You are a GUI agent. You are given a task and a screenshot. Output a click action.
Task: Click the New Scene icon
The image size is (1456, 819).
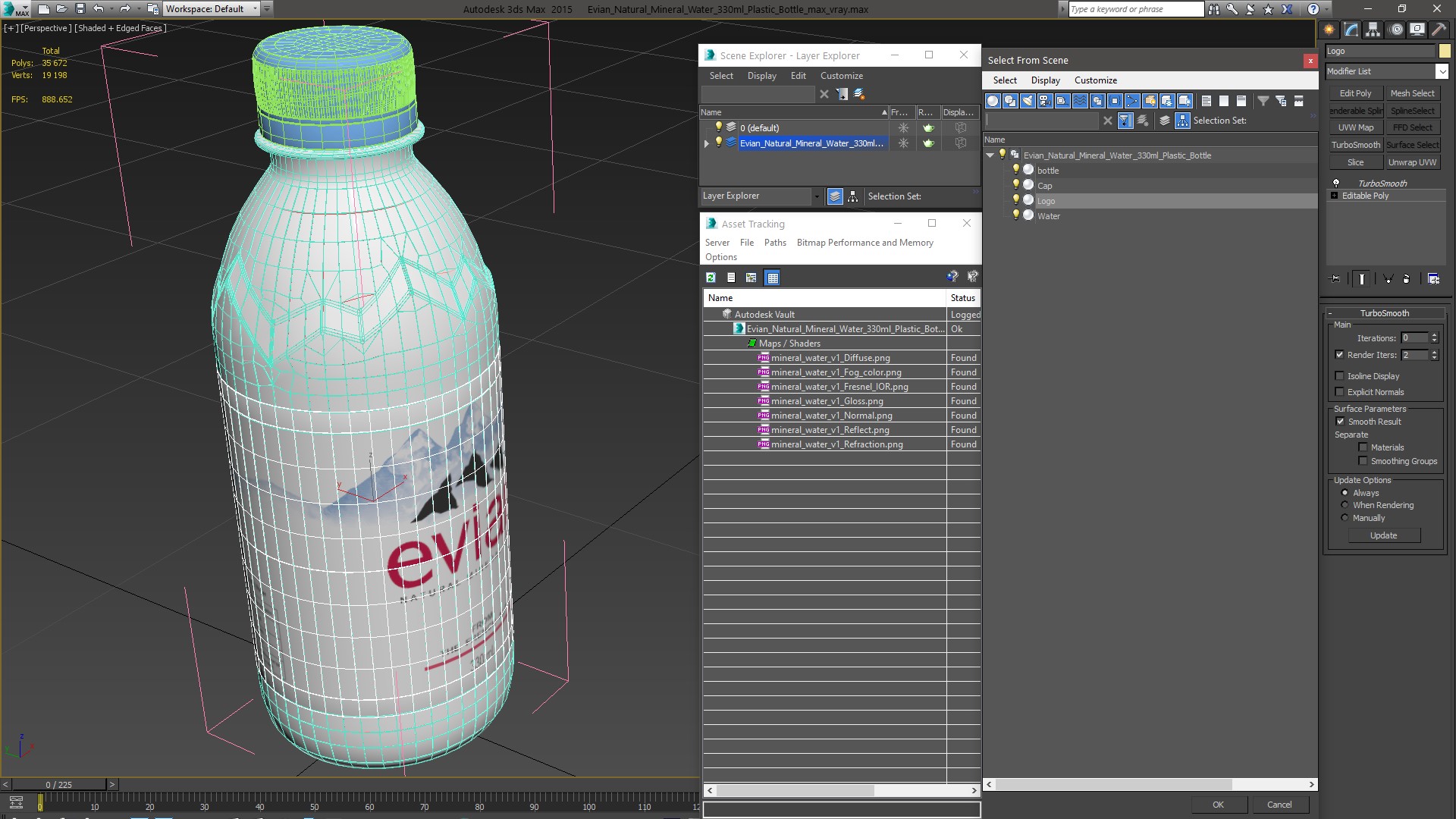pyautogui.click(x=43, y=9)
